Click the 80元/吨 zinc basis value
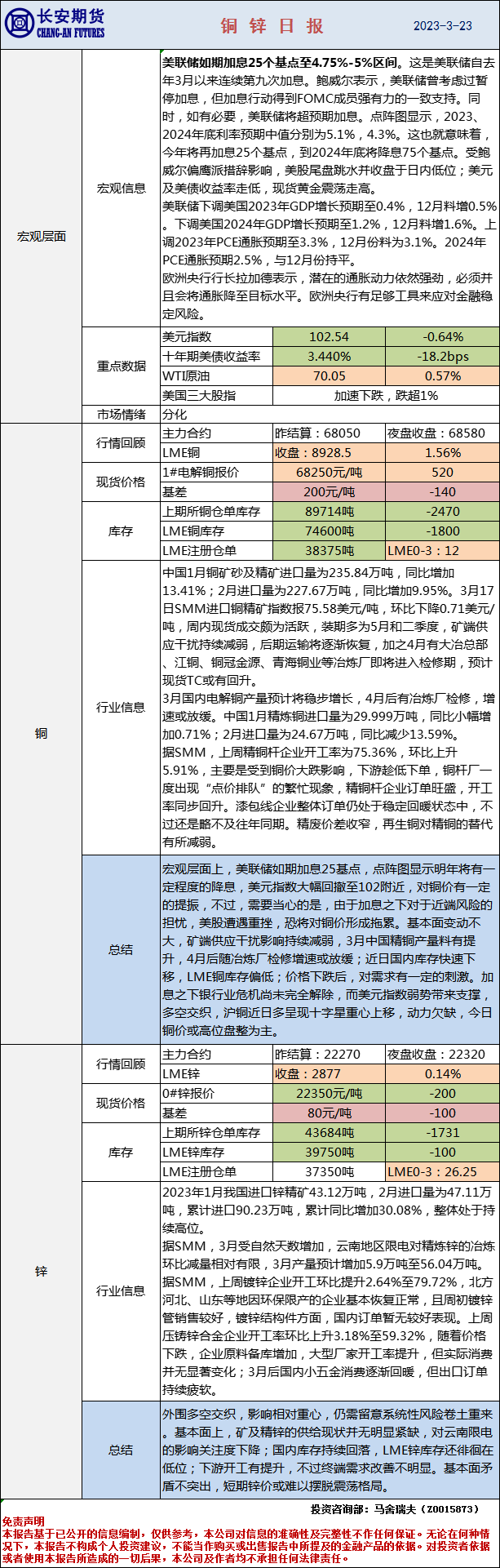500x1568 pixels. 329,1113
